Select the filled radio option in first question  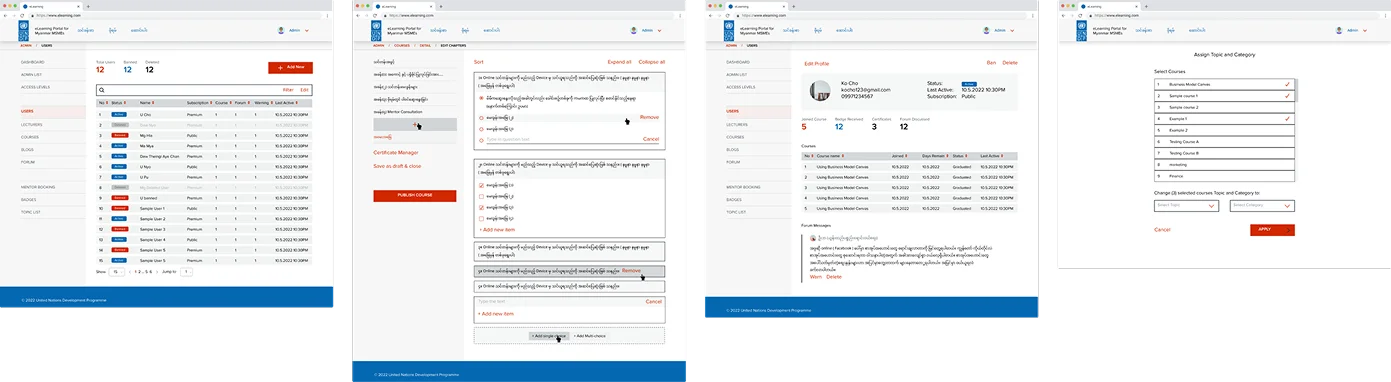click(482, 98)
